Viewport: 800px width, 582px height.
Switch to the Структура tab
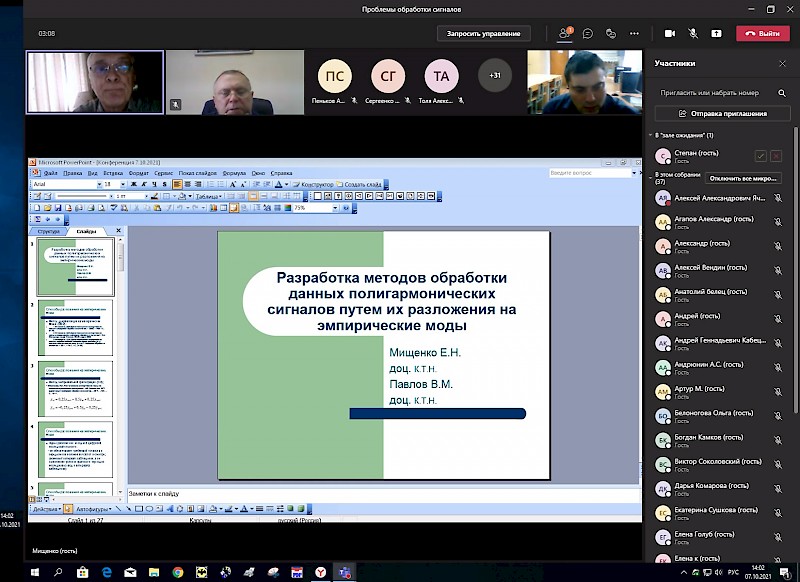(x=49, y=231)
